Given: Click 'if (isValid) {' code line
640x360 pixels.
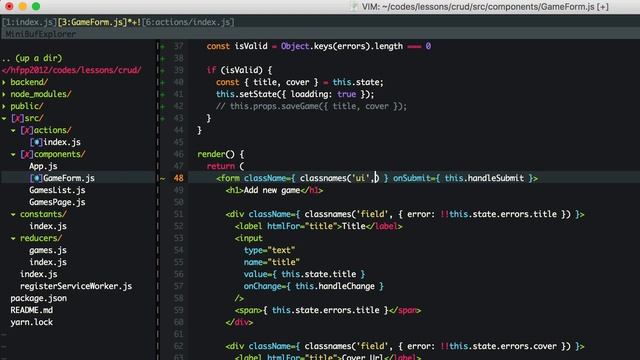Looking at the screenshot, I should tap(239, 70).
